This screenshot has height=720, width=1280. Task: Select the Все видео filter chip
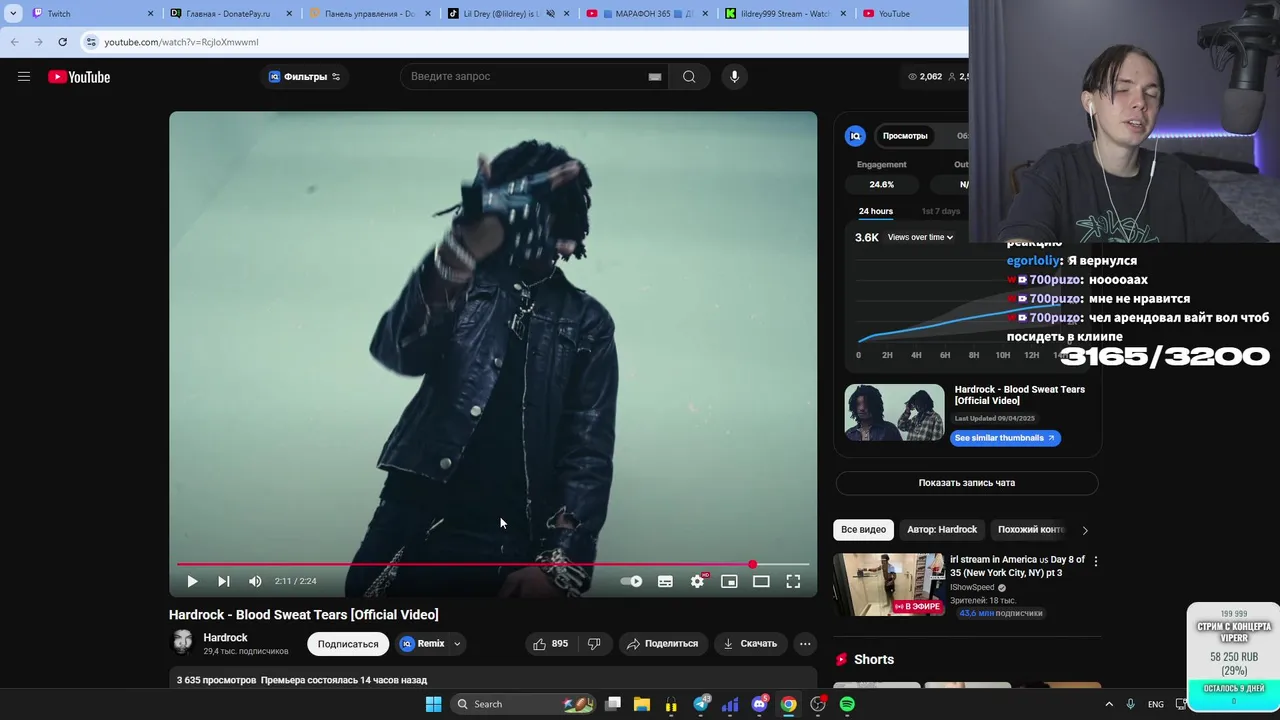pos(863,529)
